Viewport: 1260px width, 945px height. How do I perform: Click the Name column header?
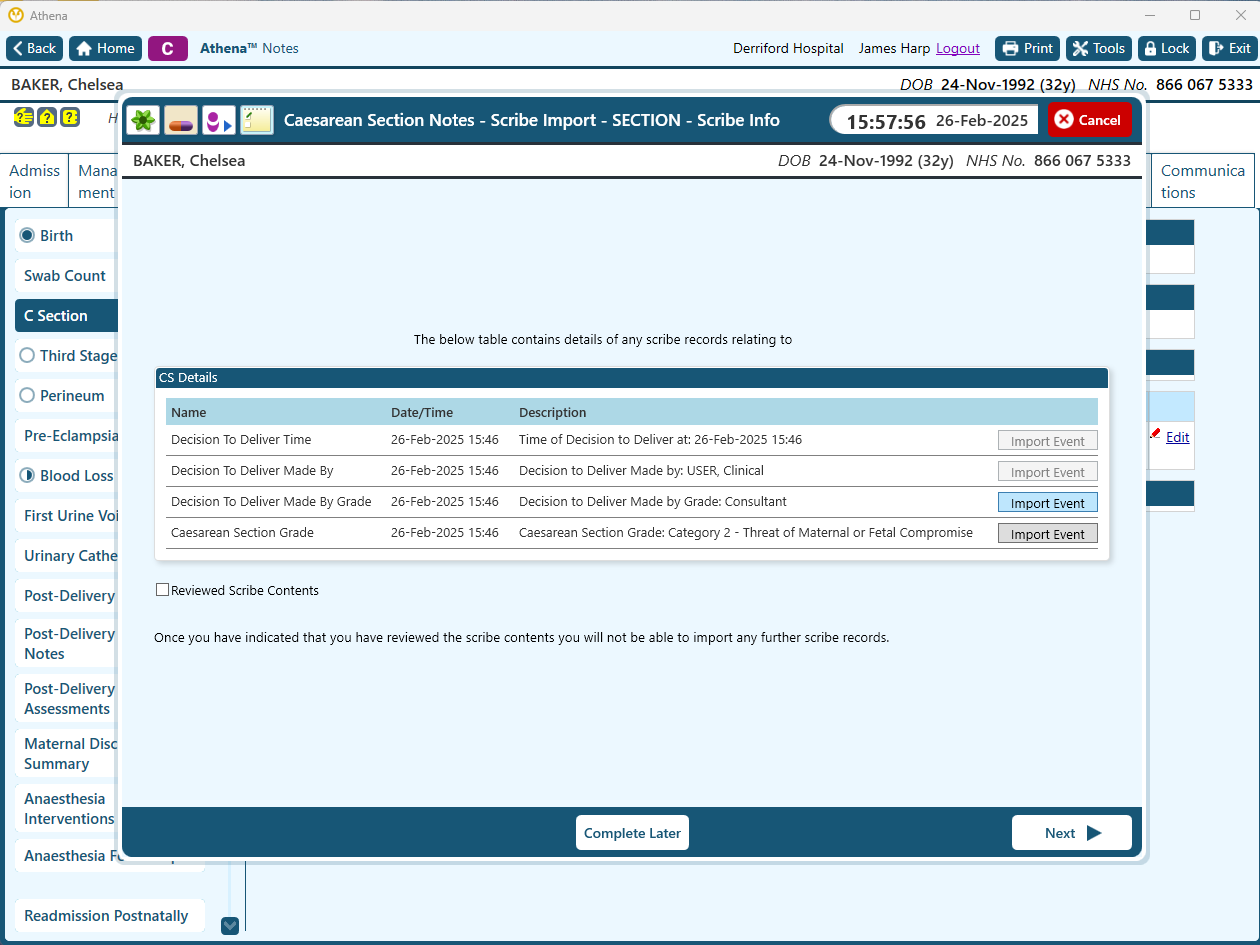188,412
